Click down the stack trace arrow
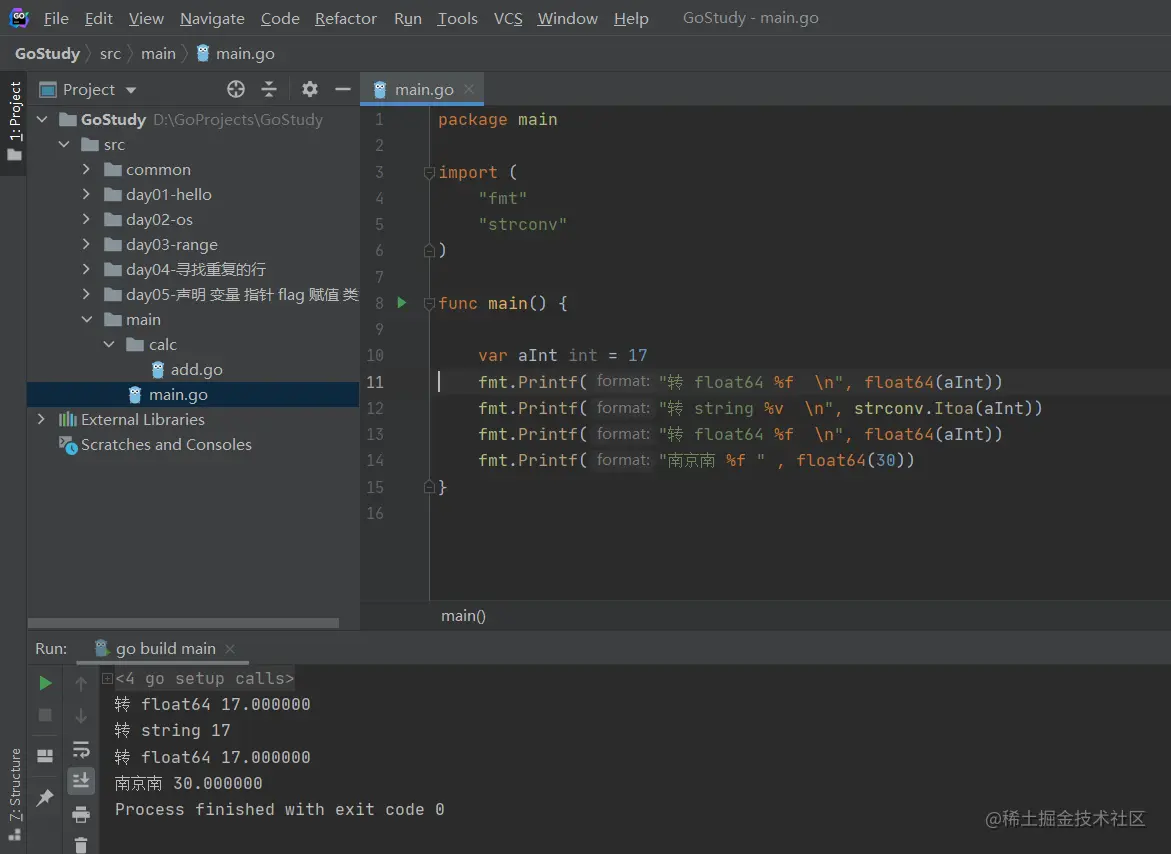Image resolution: width=1171 pixels, height=854 pixels. (81, 716)
